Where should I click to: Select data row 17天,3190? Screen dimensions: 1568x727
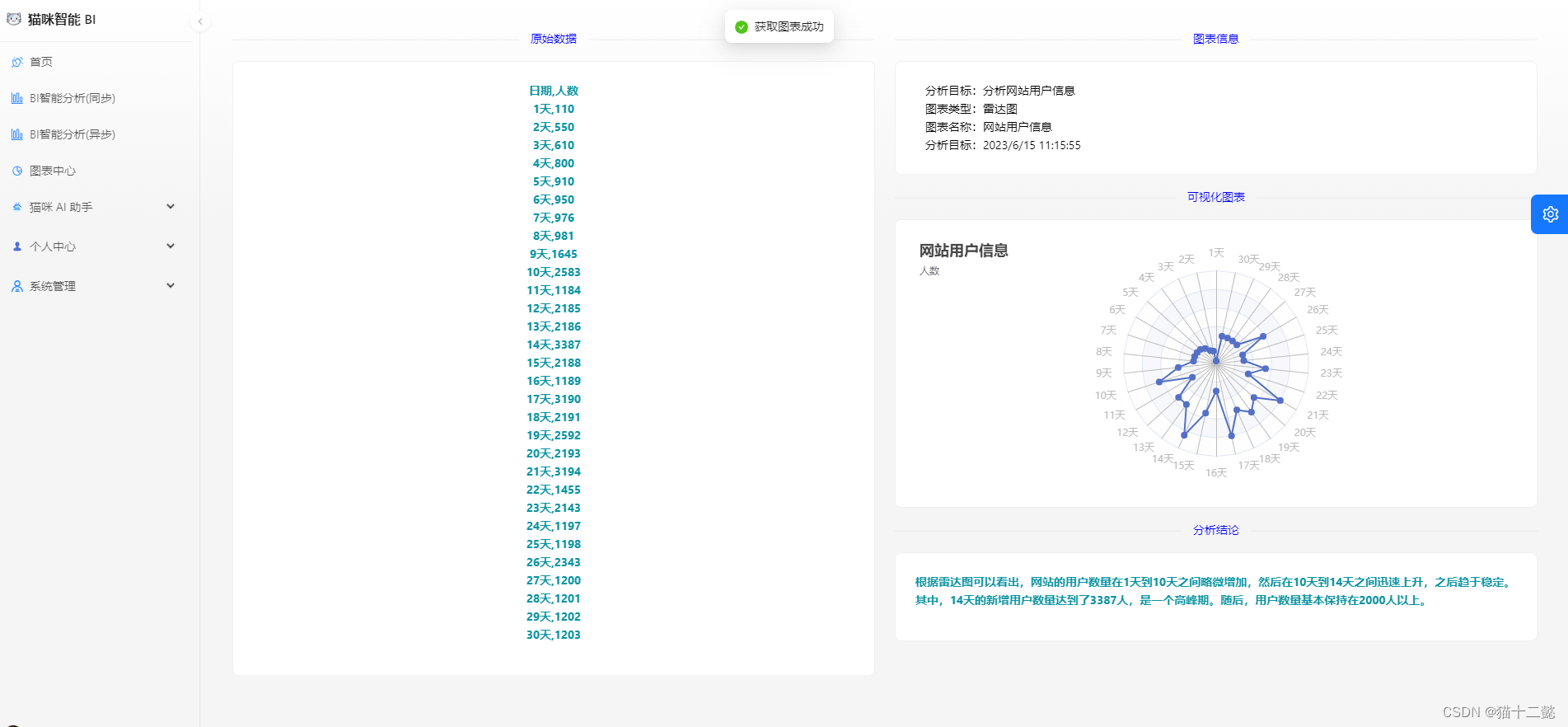point(554,399)
